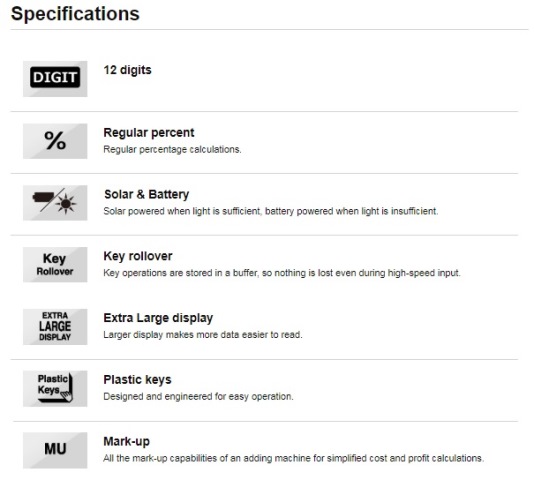Click the MU mark-up icon
534x480 pixels.
point(55,450)
